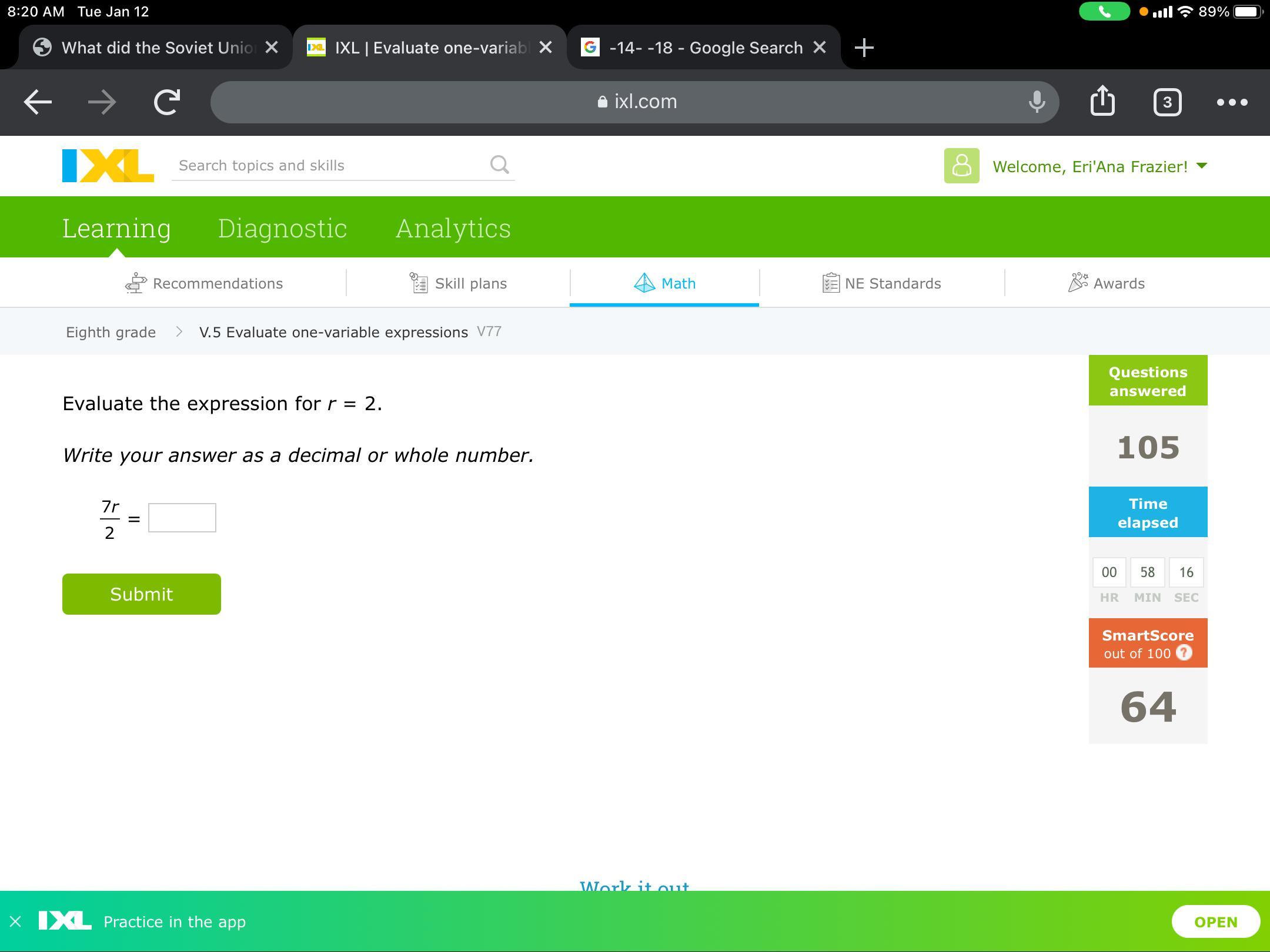This screenshot has width=1270, height=952.
Task: Open the share sheet icon
Action: coord(1102,101)
